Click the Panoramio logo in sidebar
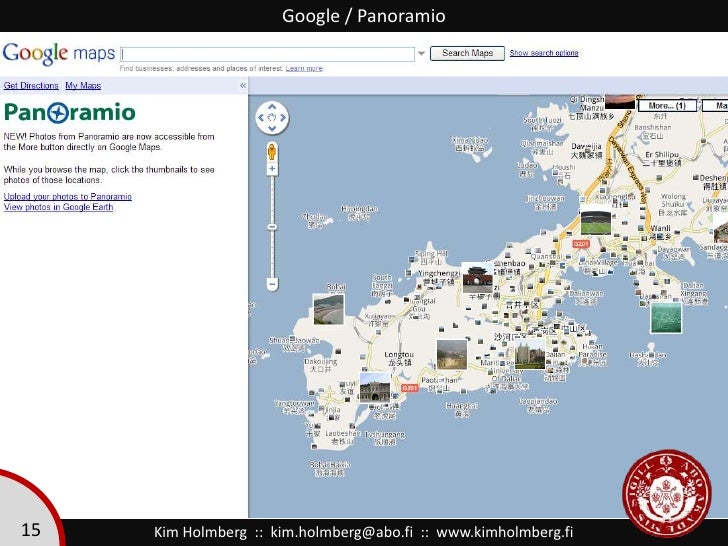728x546 pixels. [x=70, y=112]
